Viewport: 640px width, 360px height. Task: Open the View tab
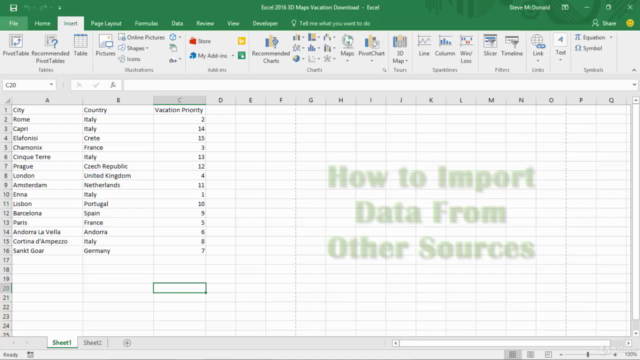(233, 23)
